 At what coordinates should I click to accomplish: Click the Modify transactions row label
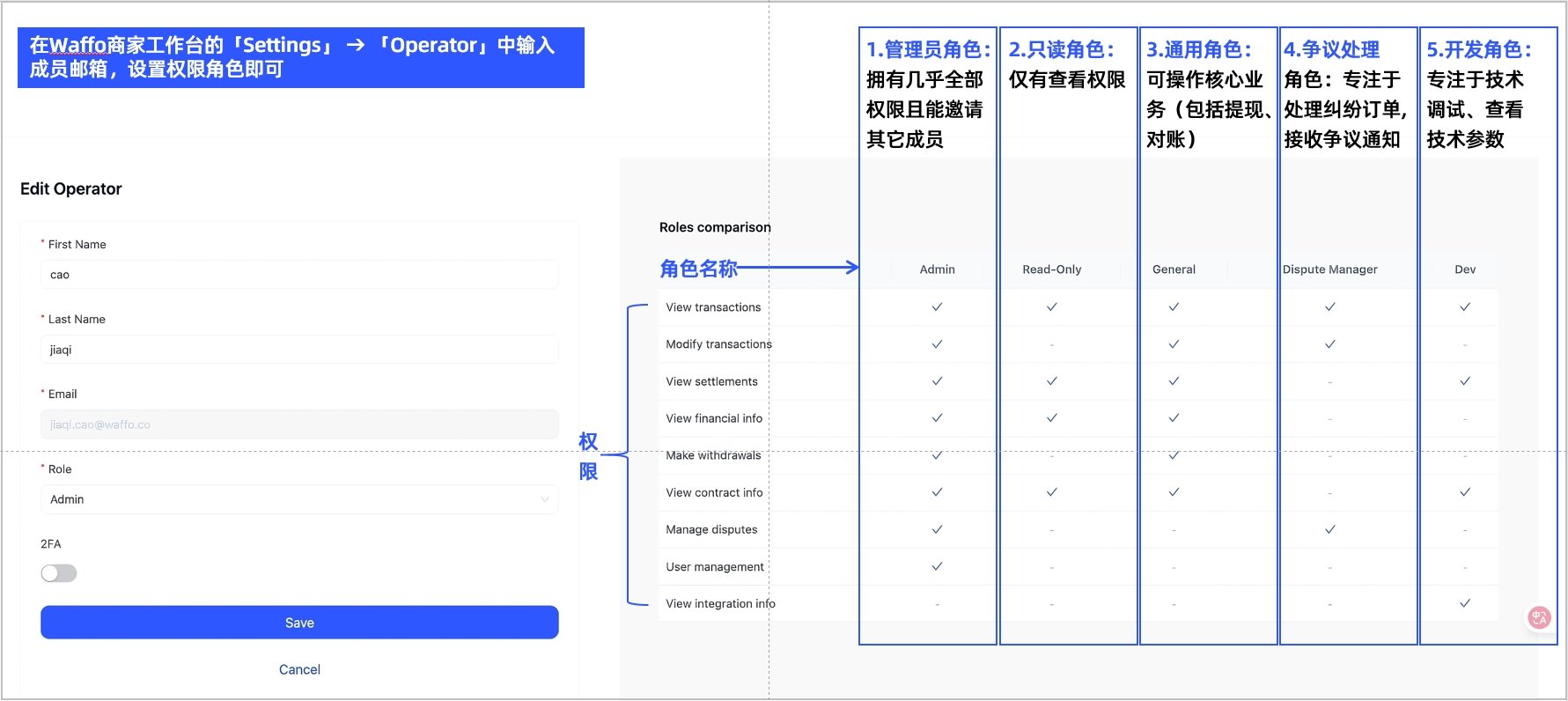718,344
